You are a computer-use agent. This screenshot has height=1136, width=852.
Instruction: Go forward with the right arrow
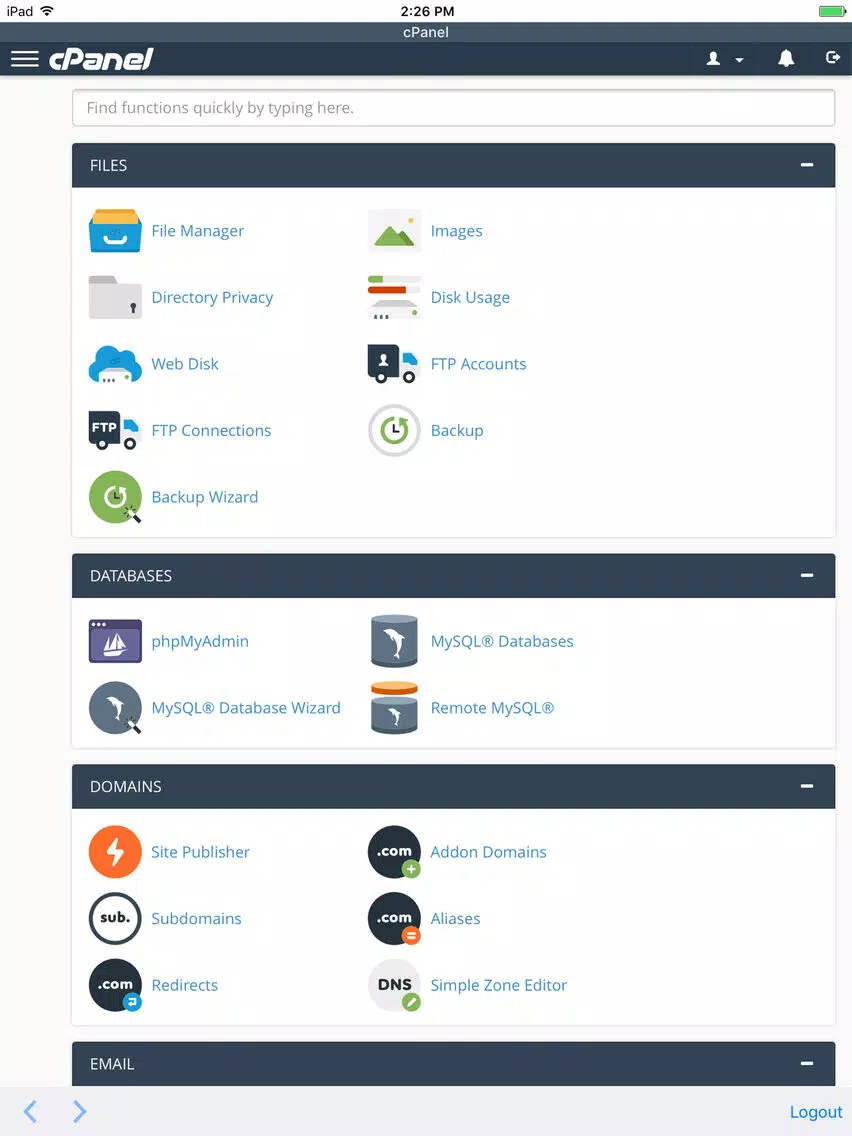coord(80,1111)
